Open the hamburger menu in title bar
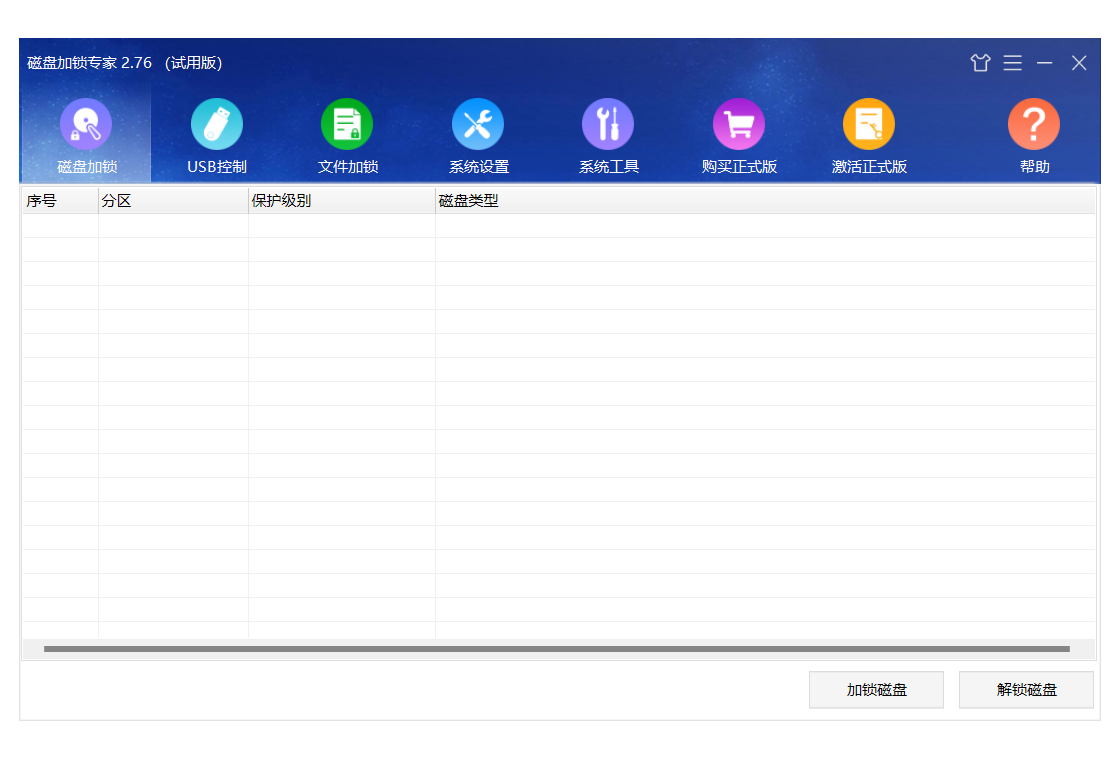 pyautogui.click(x=1012, y=63)
